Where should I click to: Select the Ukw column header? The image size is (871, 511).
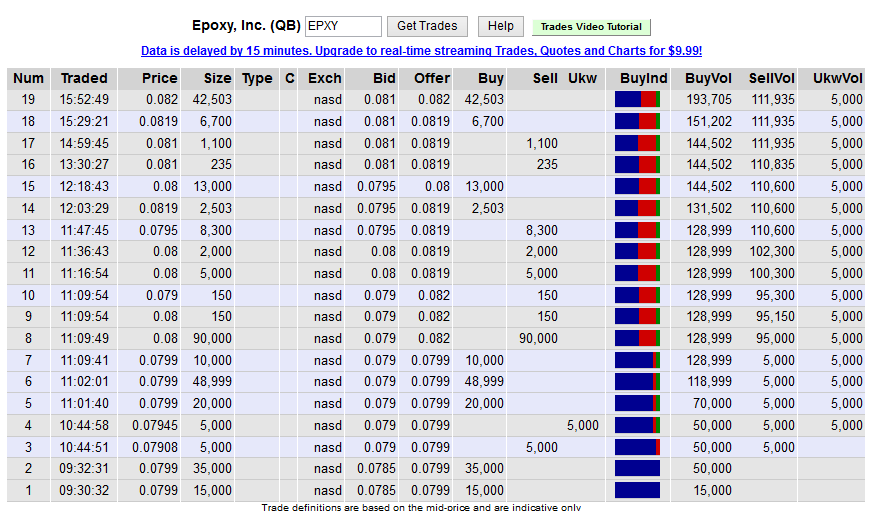(x=582, y=78)
